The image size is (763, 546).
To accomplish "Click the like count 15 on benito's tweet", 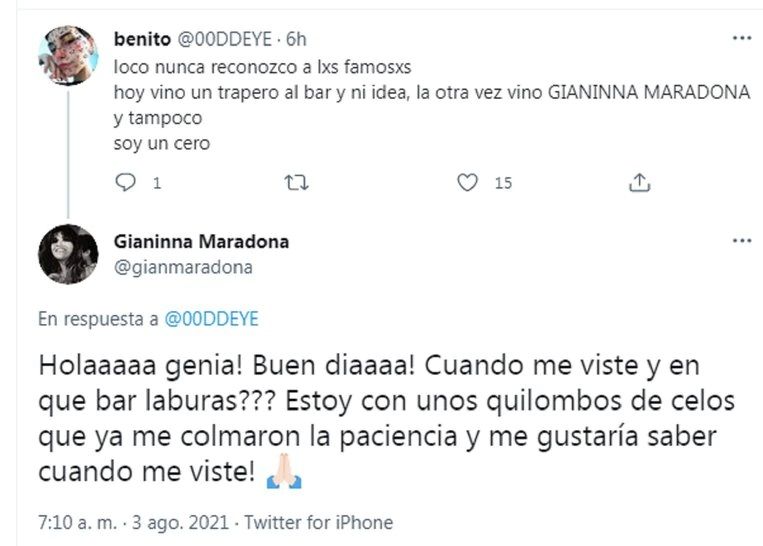I will click(x=503, y=184).
